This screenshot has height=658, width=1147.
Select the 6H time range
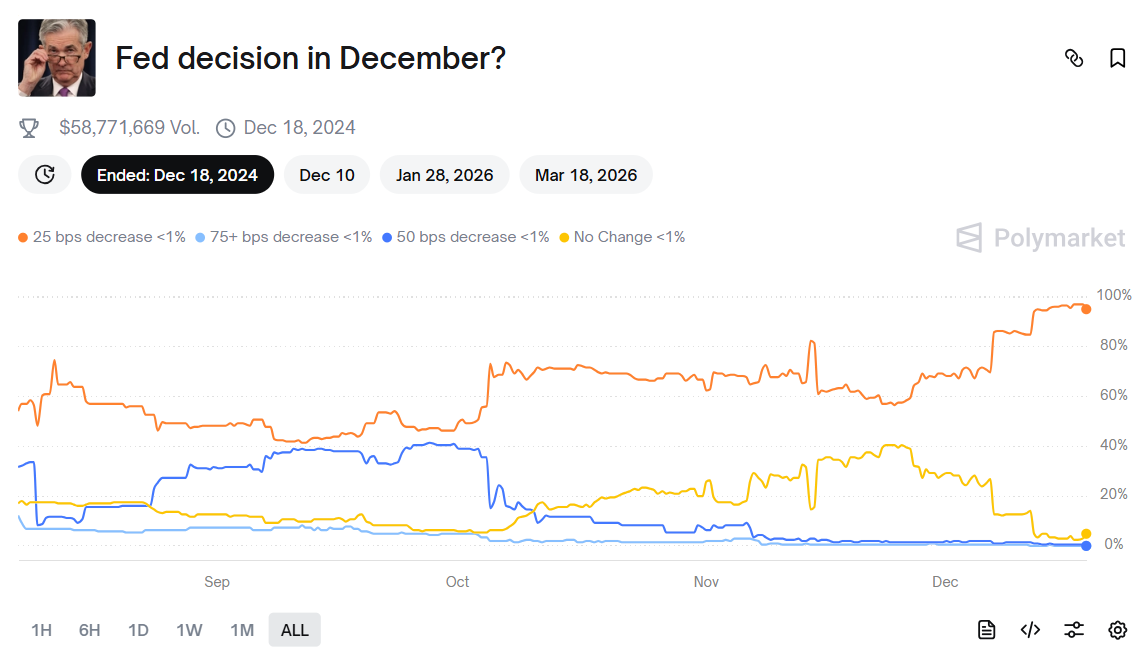coord(90,630)
